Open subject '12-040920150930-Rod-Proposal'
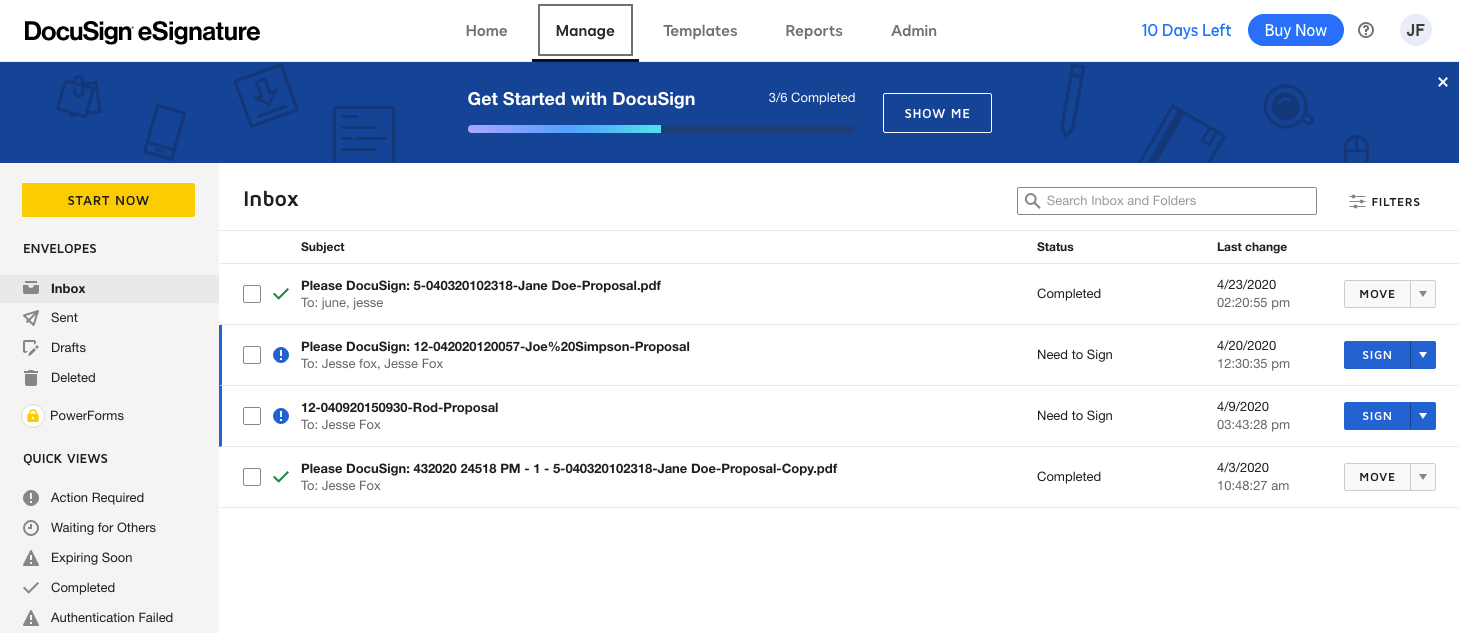 [x=400, y=408]
